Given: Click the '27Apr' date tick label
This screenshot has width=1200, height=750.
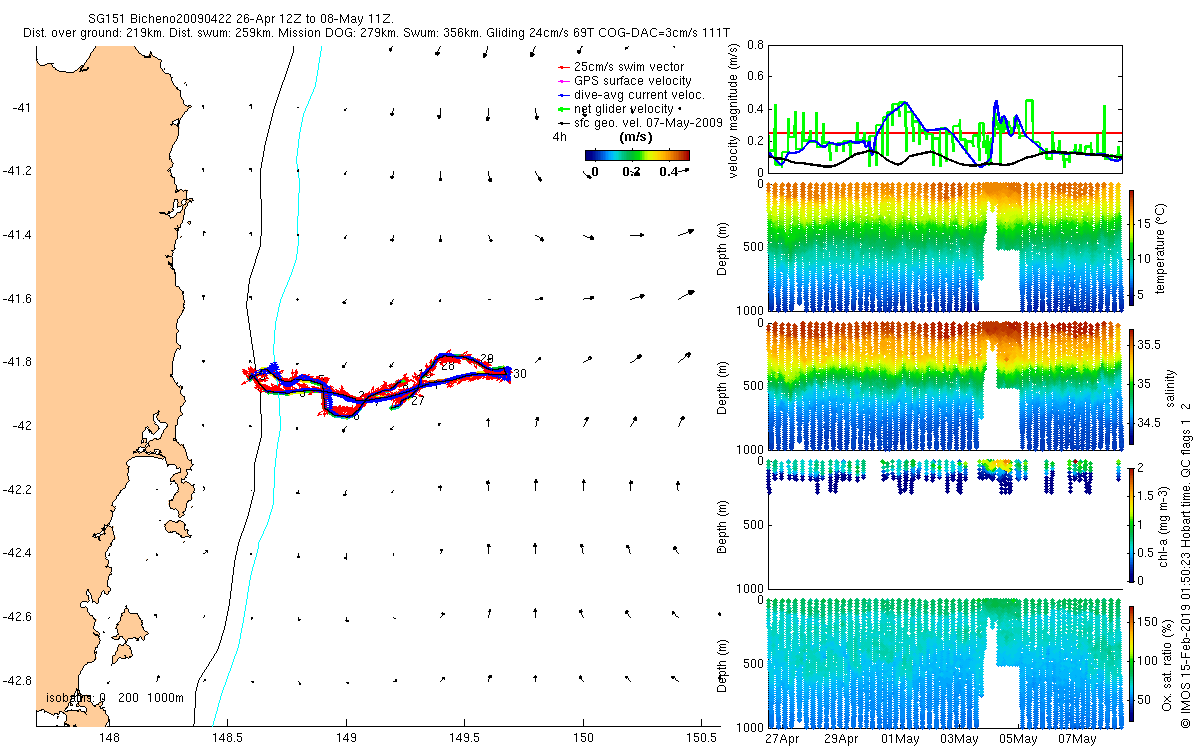Looking at the screenshot, I should pos(782,739).
